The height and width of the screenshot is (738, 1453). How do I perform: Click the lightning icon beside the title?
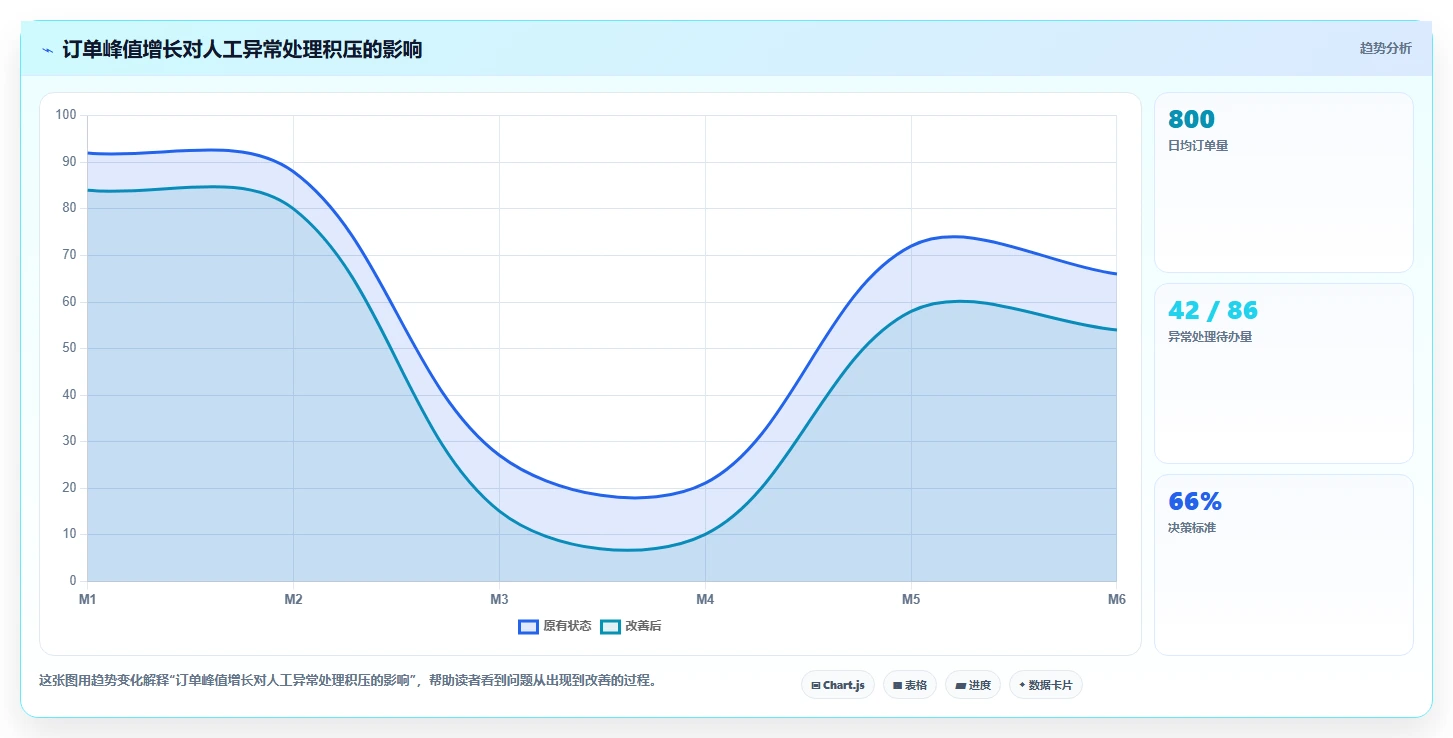point(47,50)
